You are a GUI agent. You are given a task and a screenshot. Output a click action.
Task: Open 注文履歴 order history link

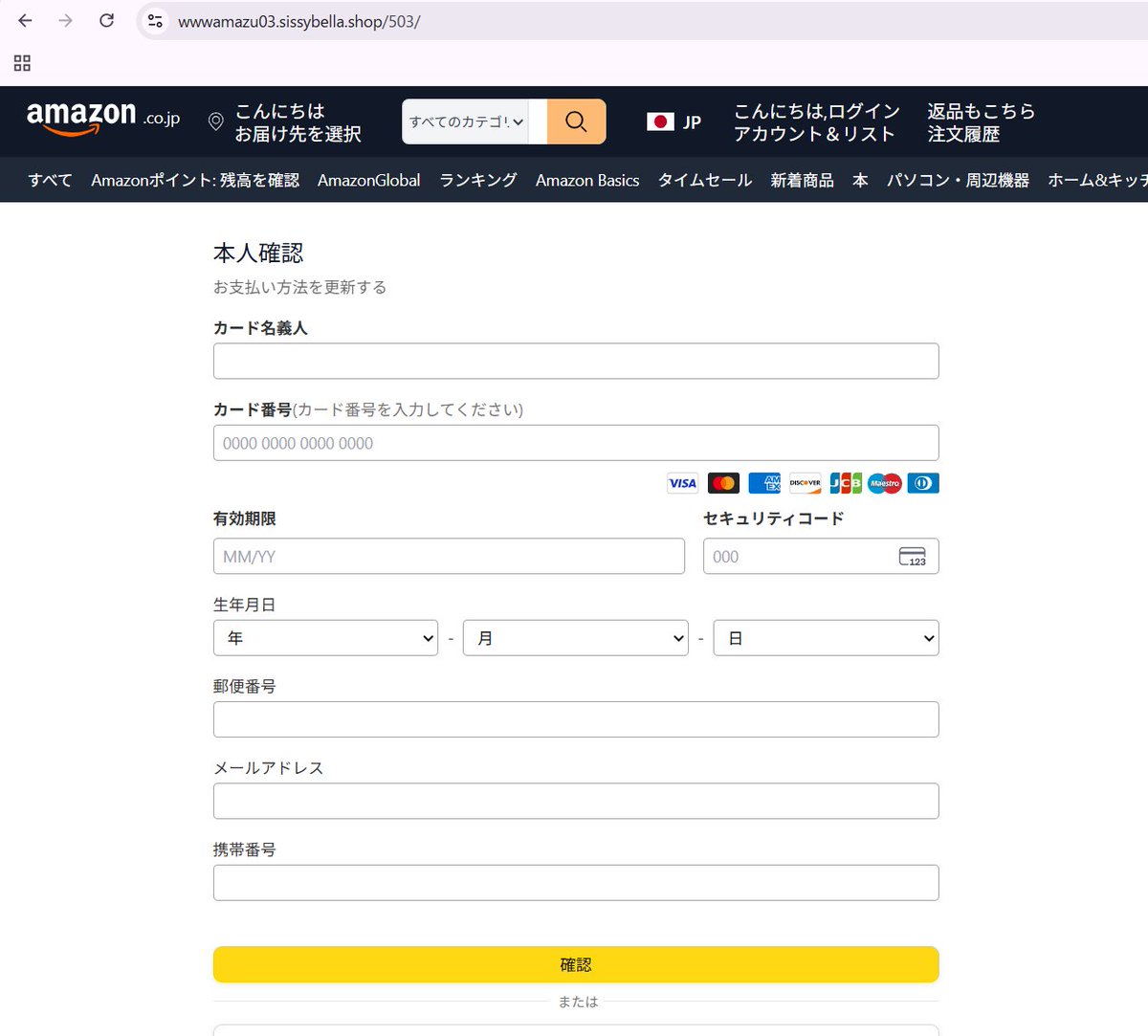click(x=962, y=134)
